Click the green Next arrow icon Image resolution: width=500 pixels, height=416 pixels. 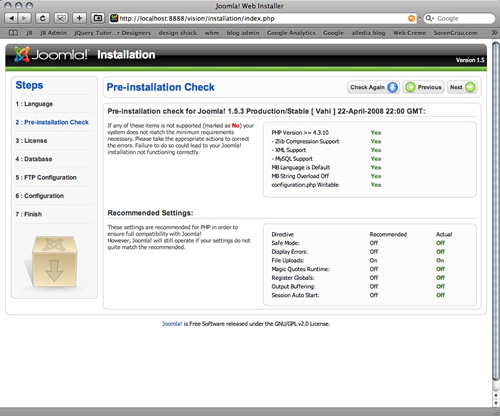470,87
